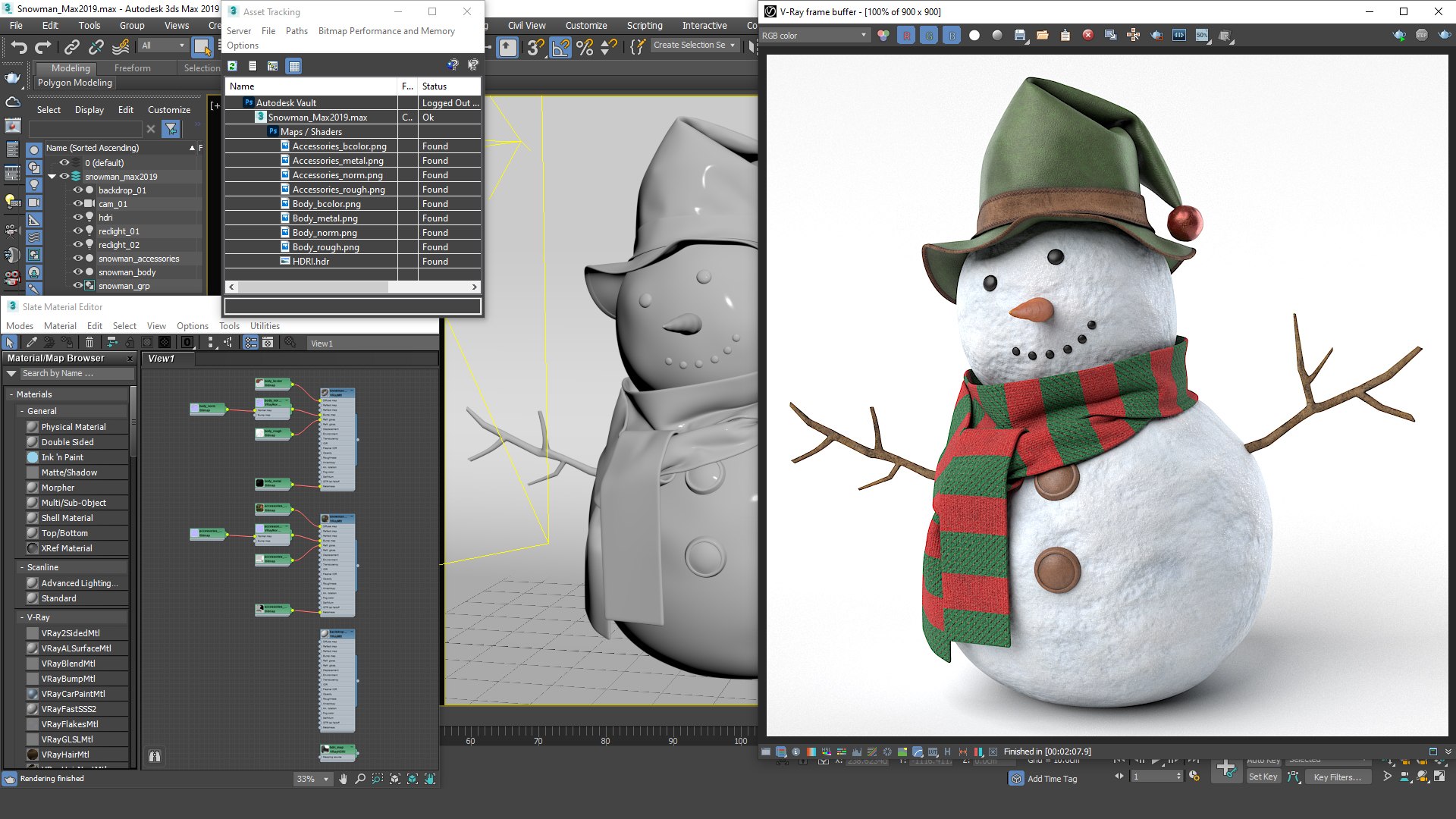The width and height of the screenshot is (1456, 819).
Task: Load an image into V-Ray frame buffer
Action: coord(1043,35)
